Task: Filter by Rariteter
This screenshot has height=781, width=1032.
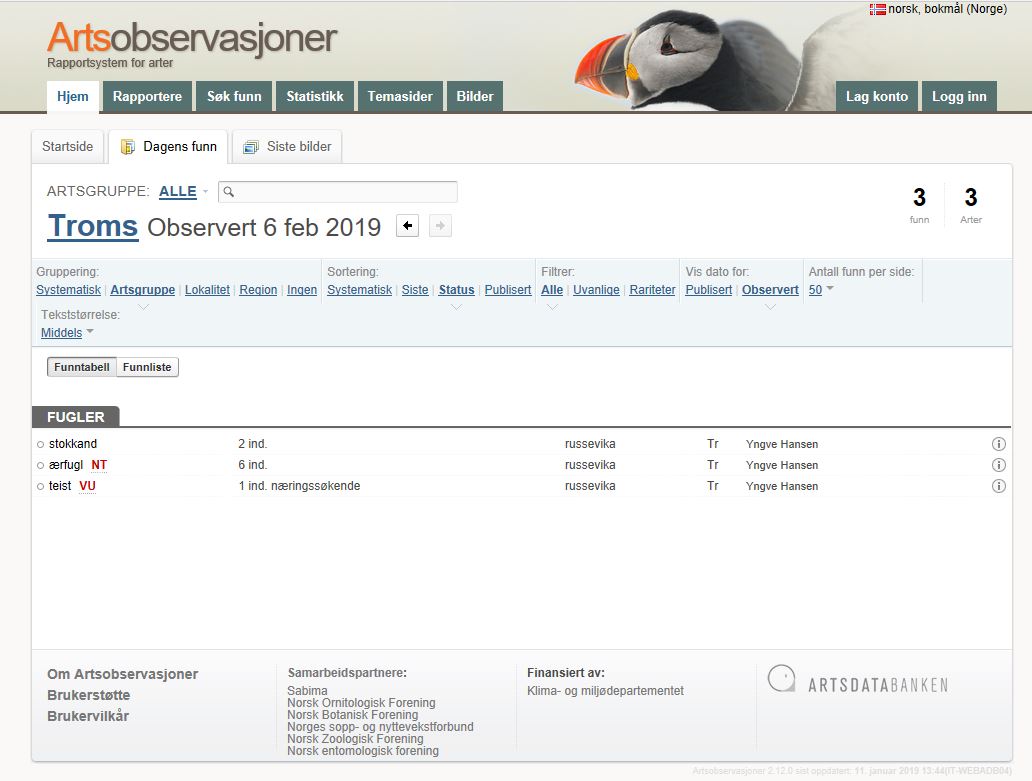Action: (652, 290)
